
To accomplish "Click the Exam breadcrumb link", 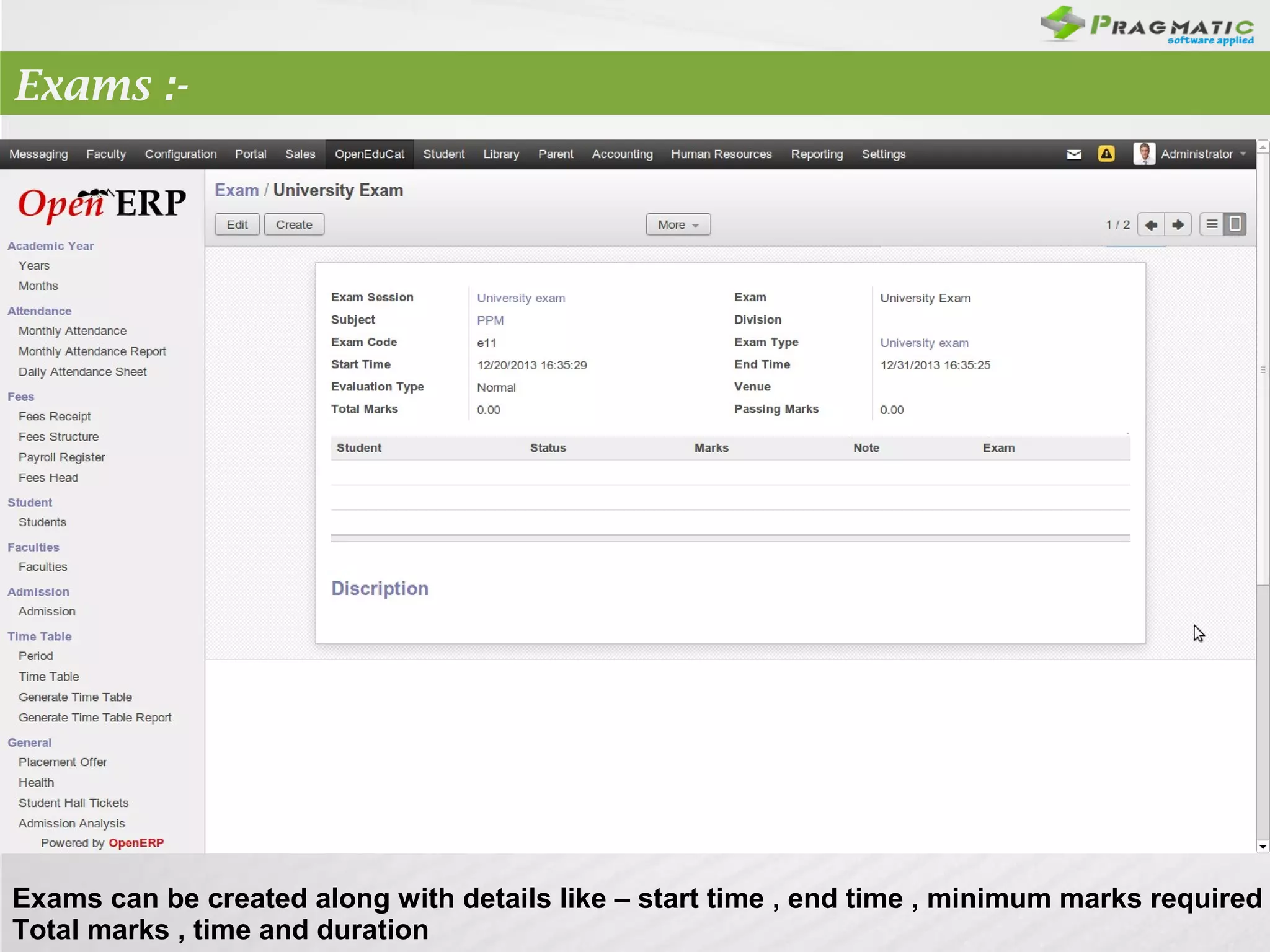I will click(236, 190).
